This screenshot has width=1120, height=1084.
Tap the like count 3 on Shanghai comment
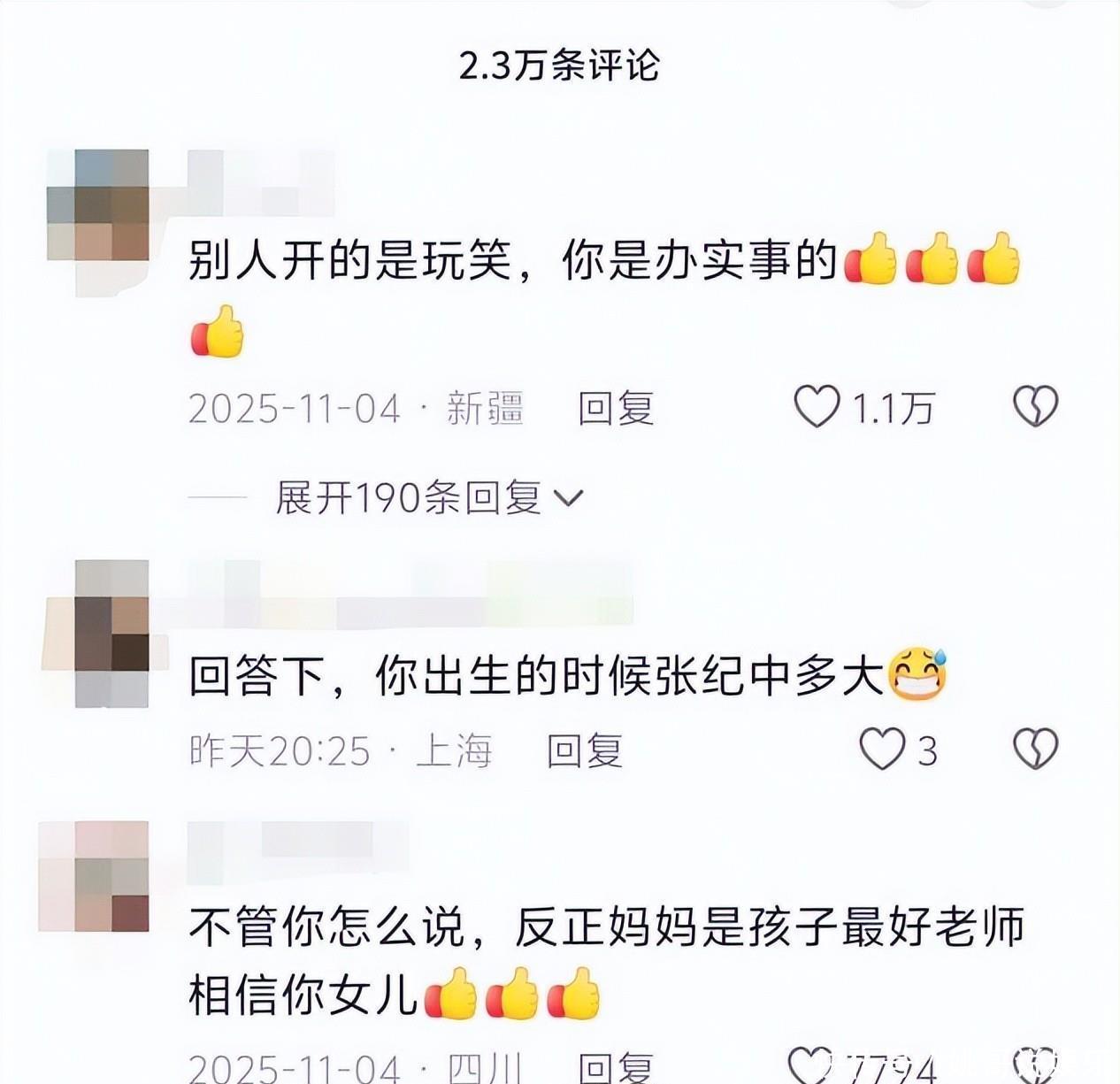point(926,751)
